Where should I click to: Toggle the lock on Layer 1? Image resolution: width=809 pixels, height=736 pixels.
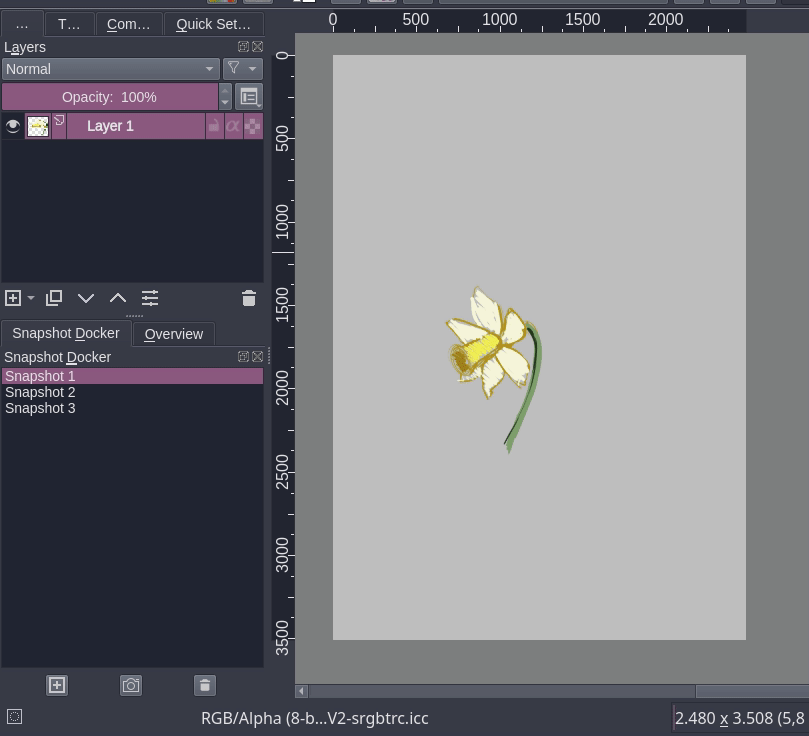[214, 126]
